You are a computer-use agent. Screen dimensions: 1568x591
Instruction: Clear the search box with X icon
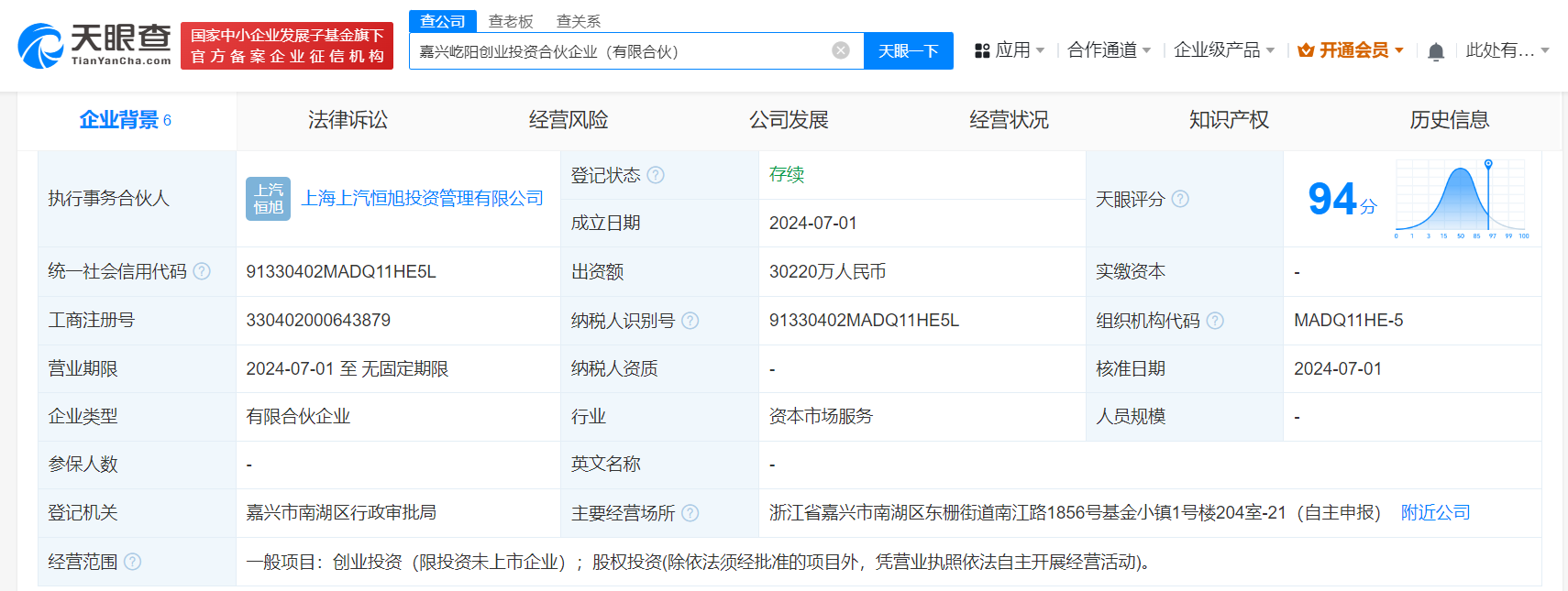pos(840,50)
